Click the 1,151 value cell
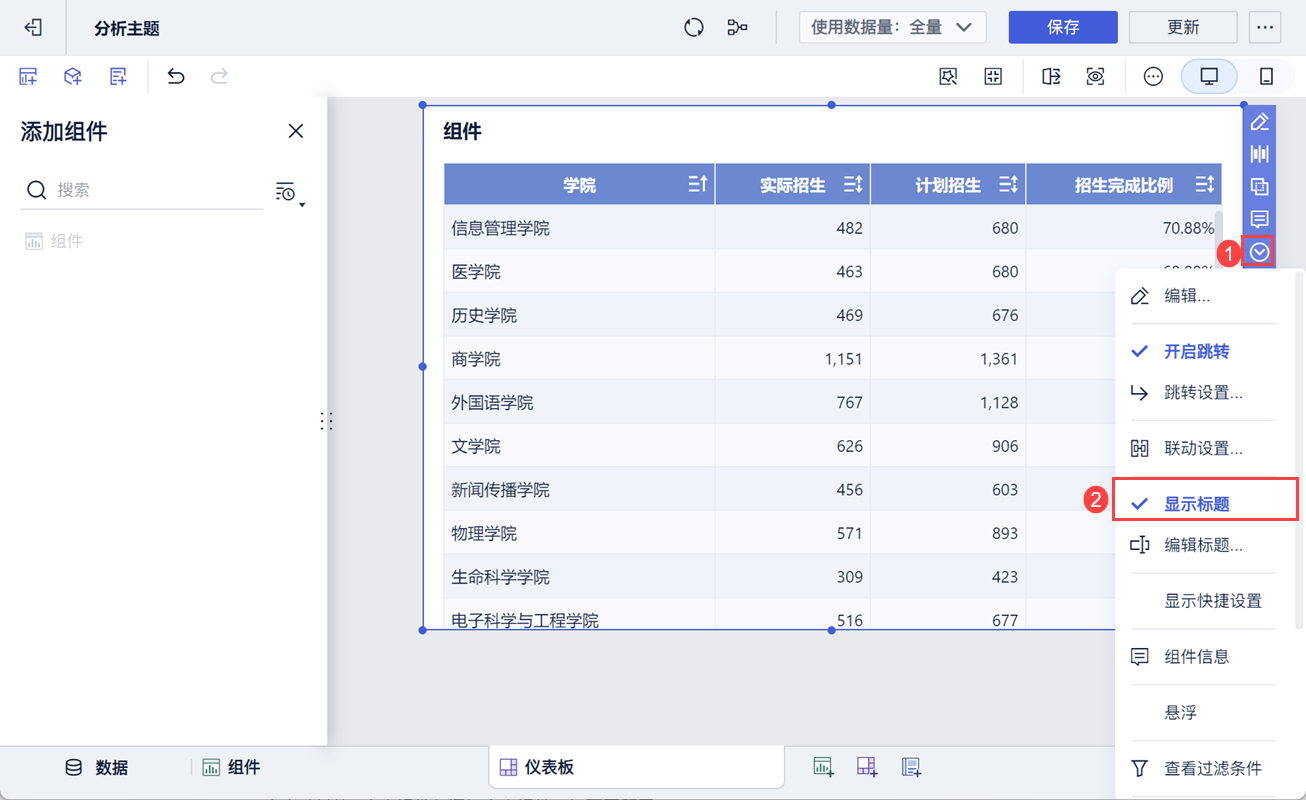The height and width of the screenshot is (800, 1306). (x=793, y=359)
